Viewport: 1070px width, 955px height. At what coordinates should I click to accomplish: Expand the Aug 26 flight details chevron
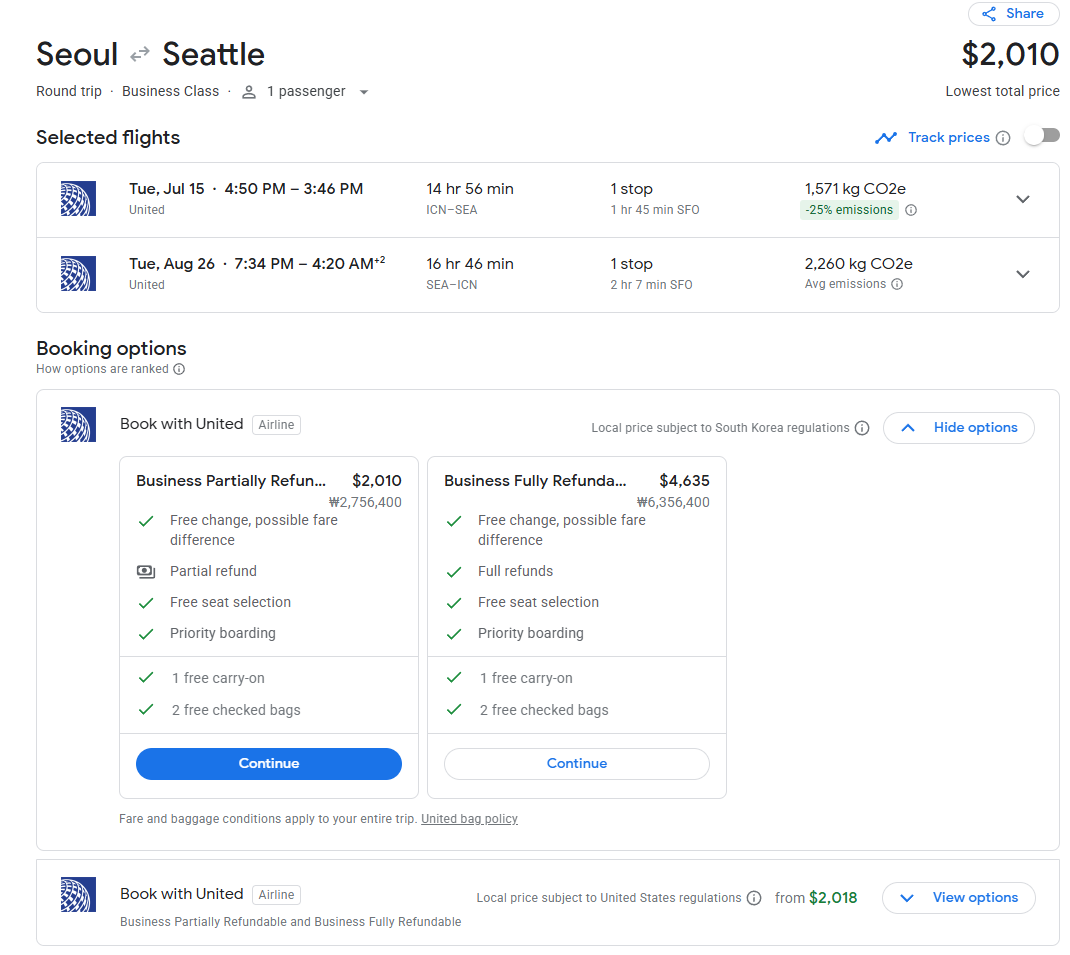tap(1022, 274)
